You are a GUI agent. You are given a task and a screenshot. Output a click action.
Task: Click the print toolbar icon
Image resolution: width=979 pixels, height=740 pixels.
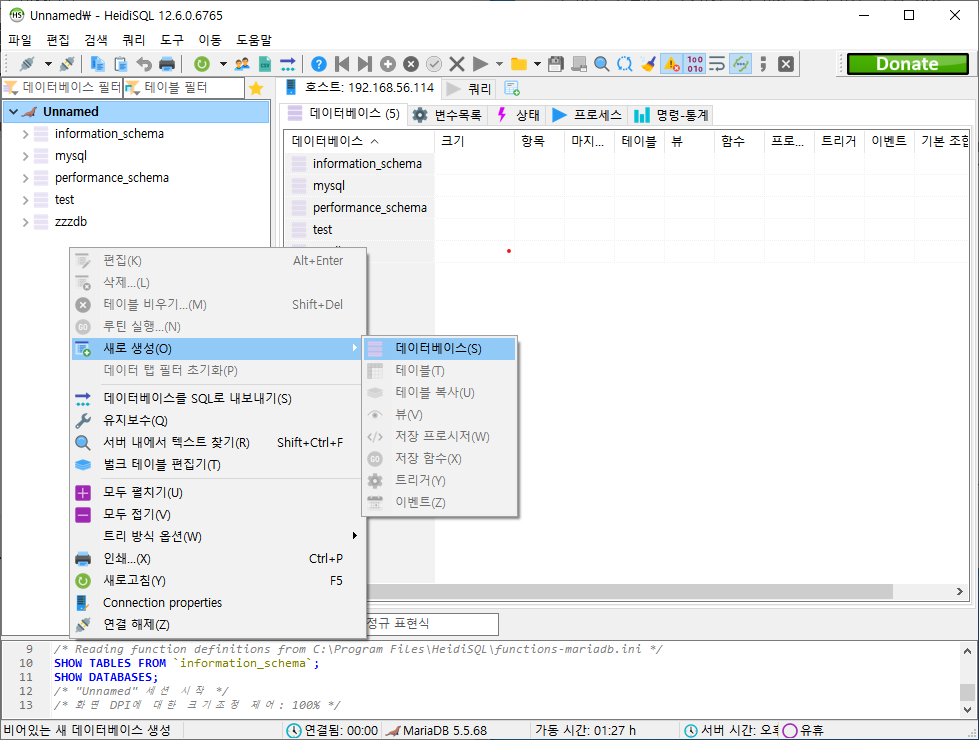pos(167,64)
